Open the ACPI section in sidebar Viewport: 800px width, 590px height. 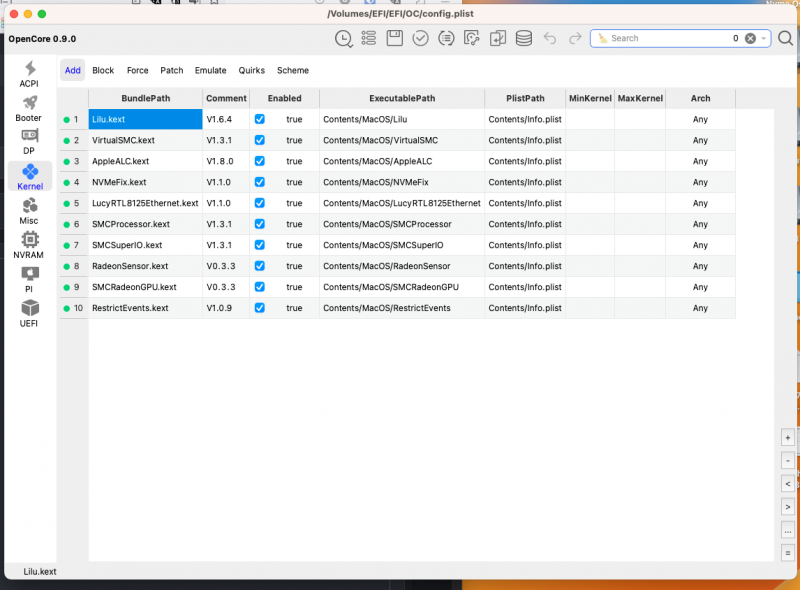point(29,74)
